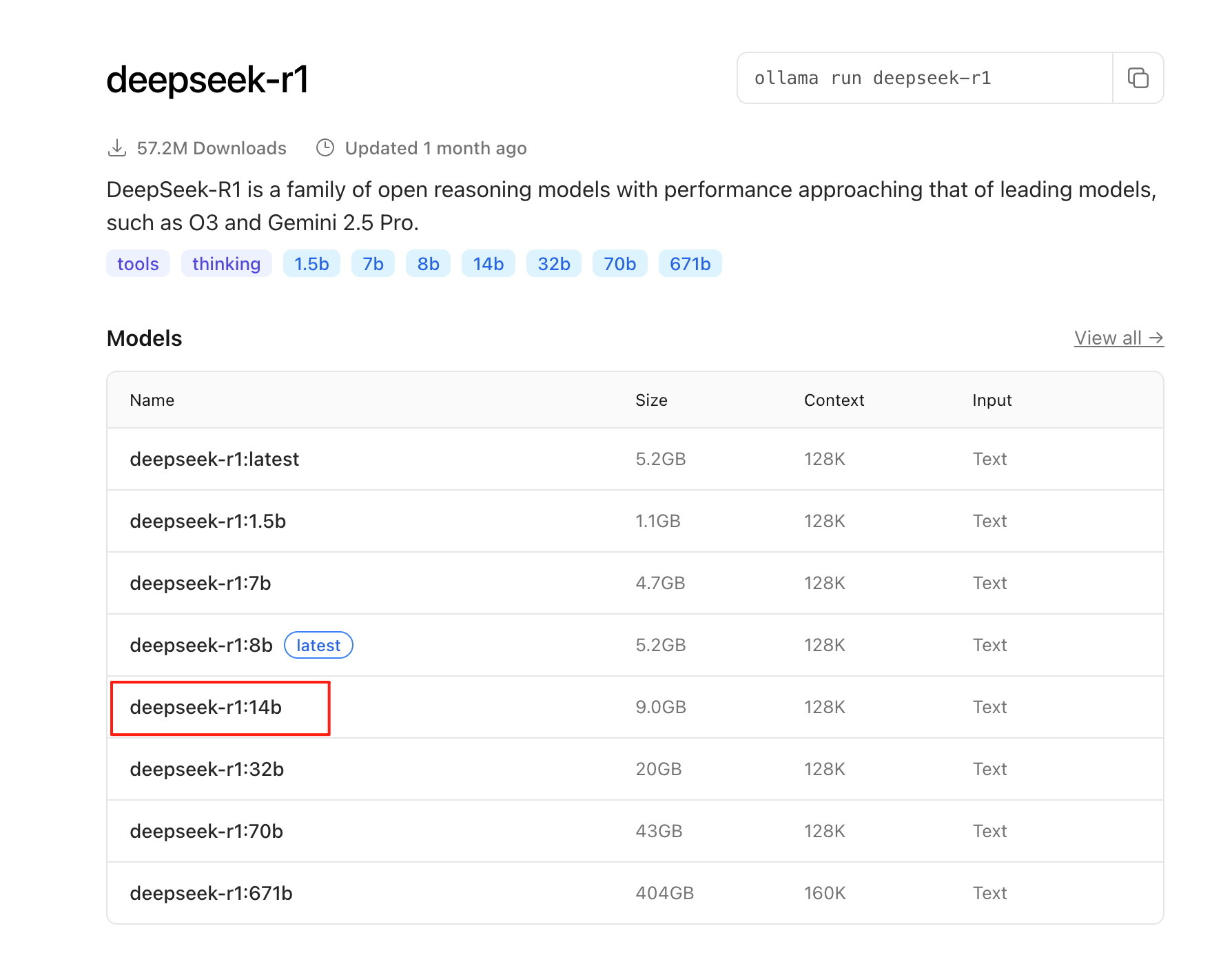Click the clock icon beside Updated
1232x955 pixels.
[325, 148]
